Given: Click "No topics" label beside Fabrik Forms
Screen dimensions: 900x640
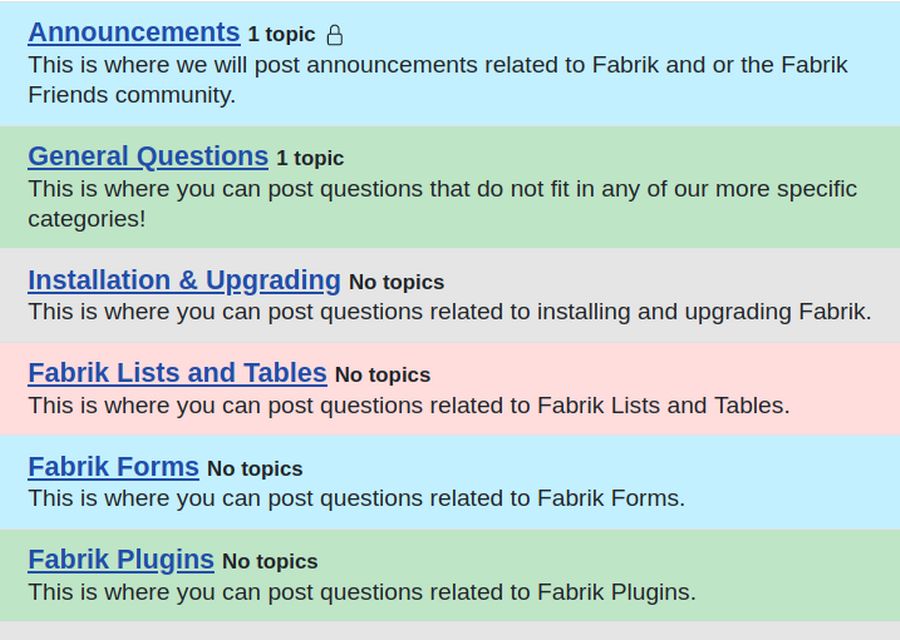Looking at the screenshot, I should [x=254, y=469].
